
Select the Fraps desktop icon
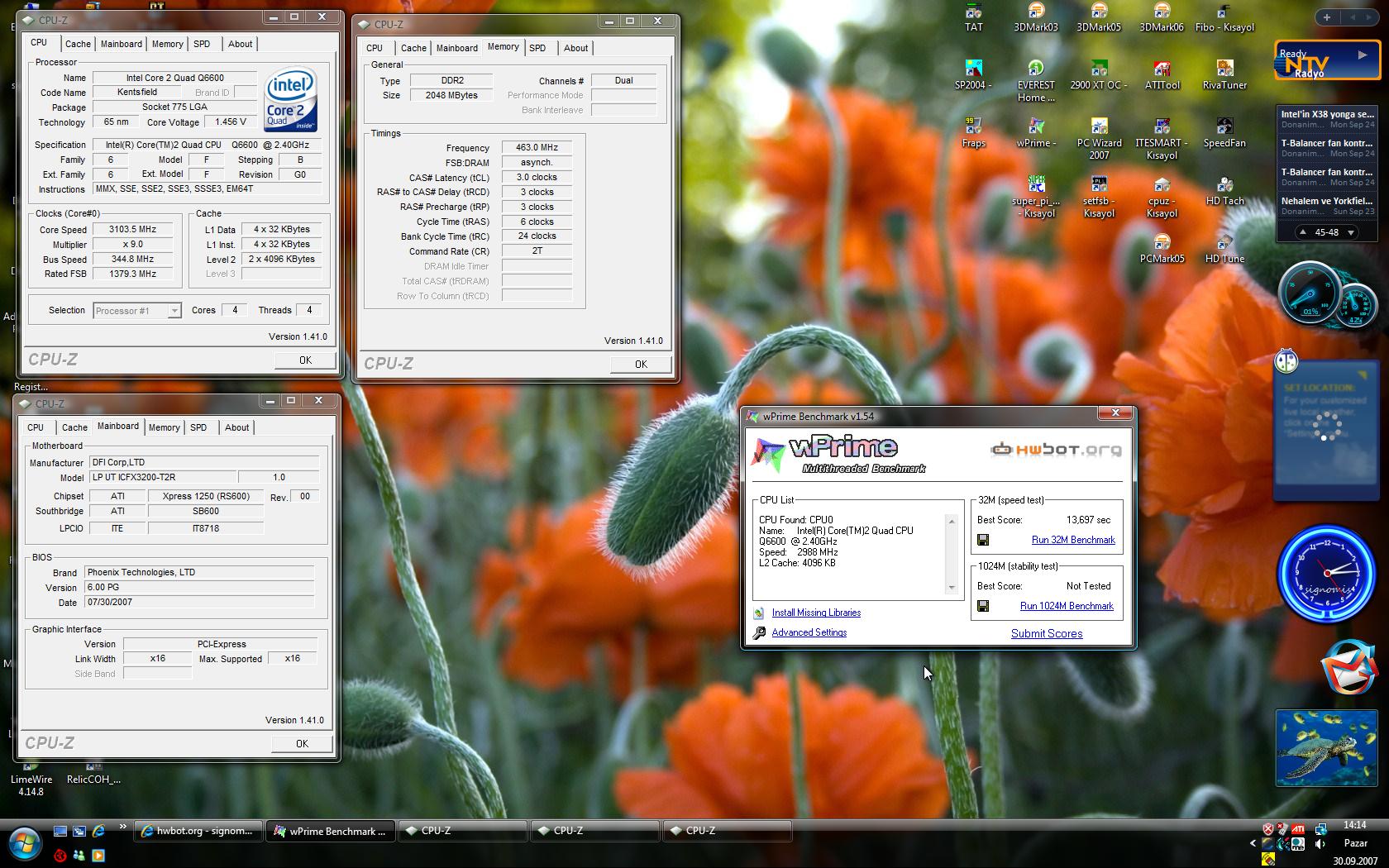[x=973, y=132]
